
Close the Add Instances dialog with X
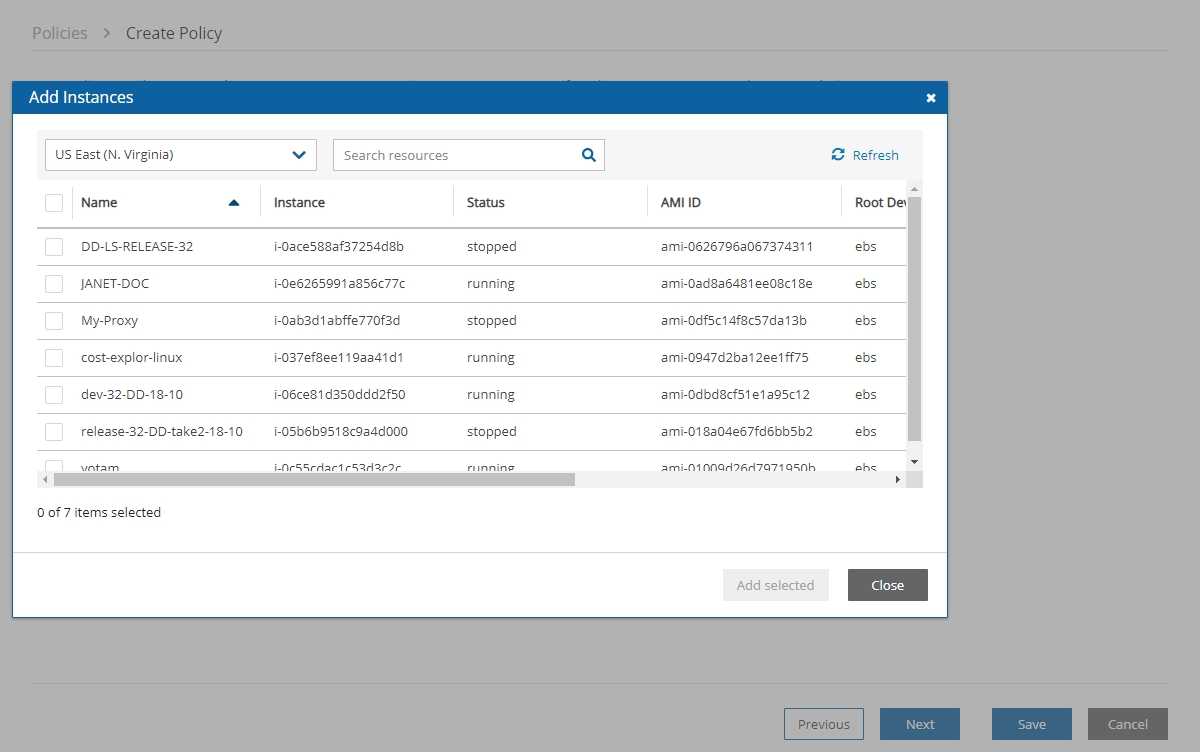931,98
